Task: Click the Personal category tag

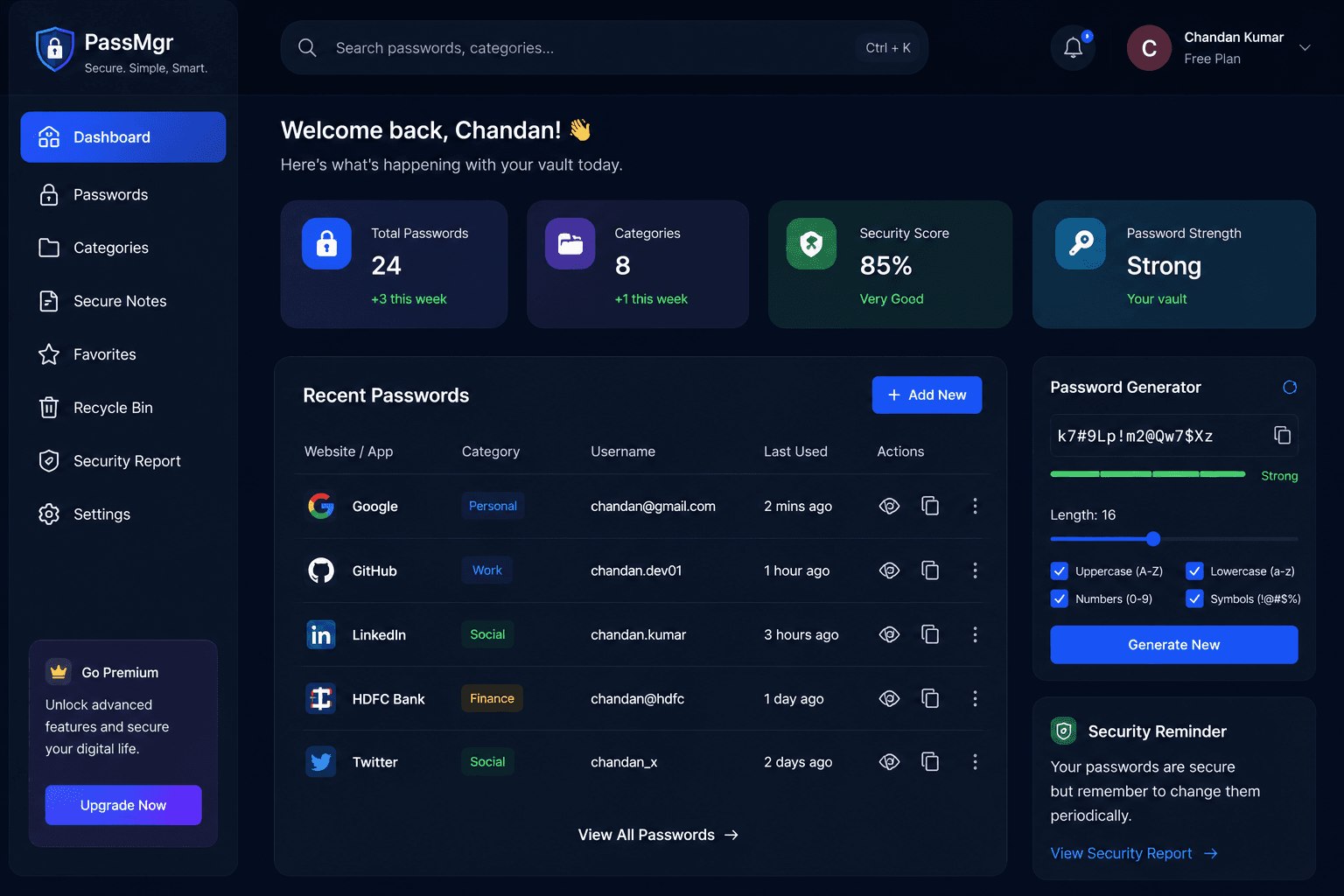Action: (493, 506)
